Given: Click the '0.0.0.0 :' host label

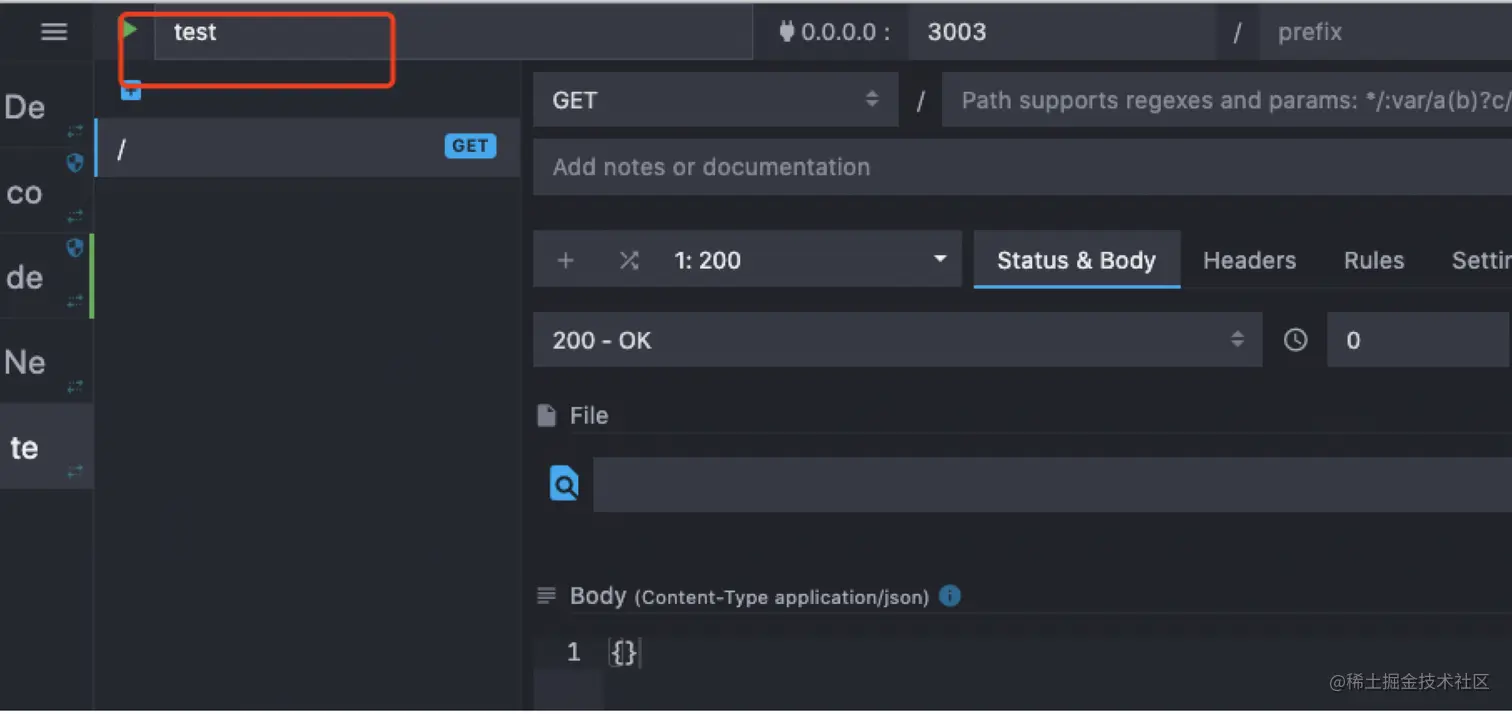Looking at the screenshot, I should (845, 32).
